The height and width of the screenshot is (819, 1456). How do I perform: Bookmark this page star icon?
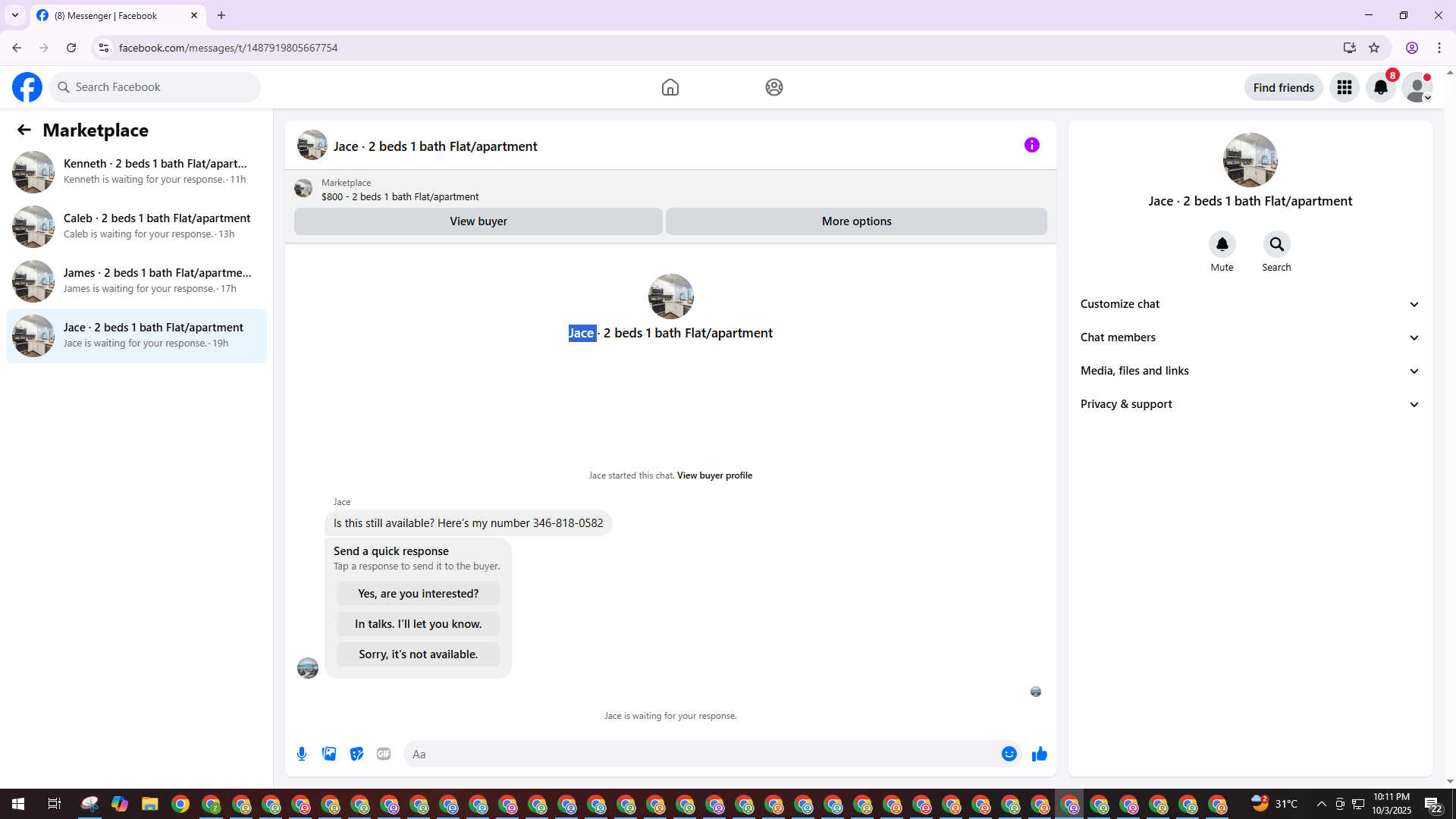coord(1374,48)
